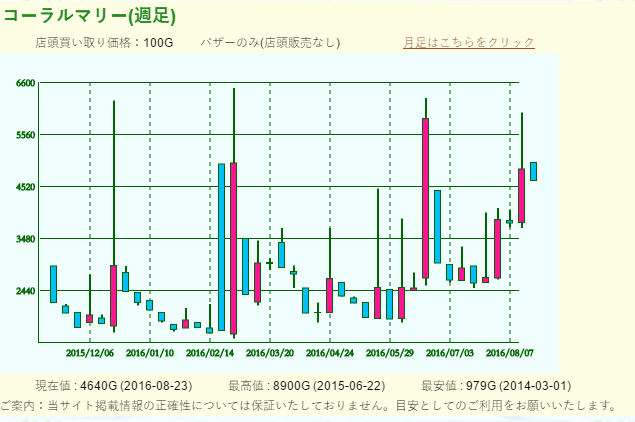Click the date label 2016/05/29

pos(390,353)
